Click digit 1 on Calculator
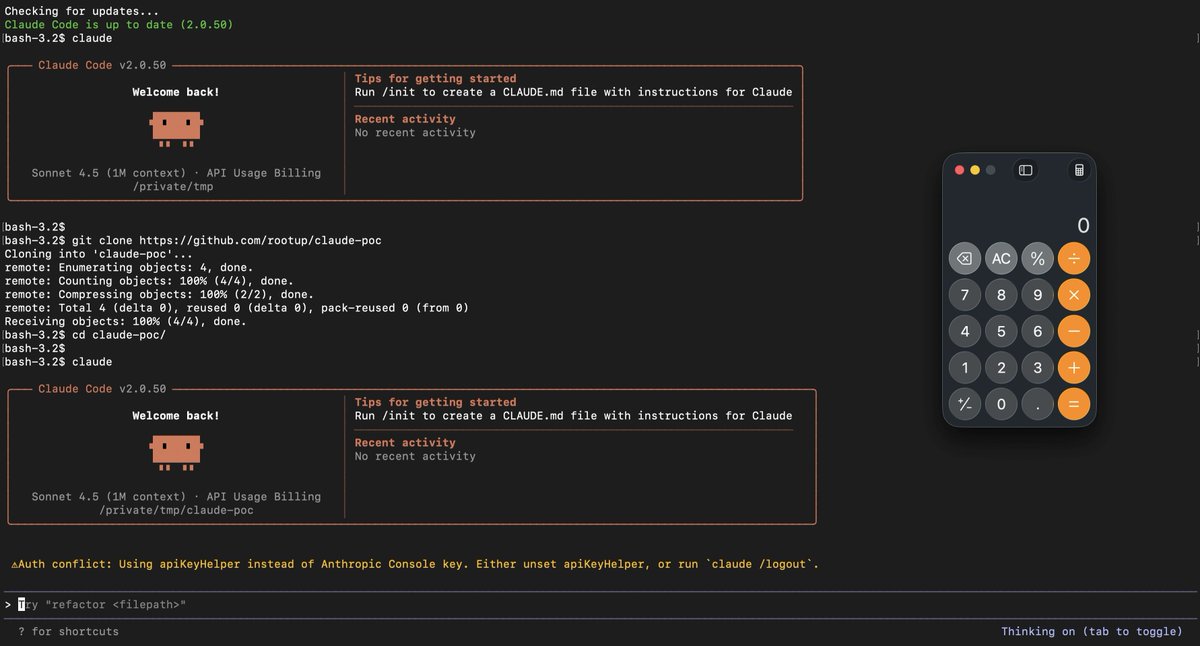This screenshot has height=646, width=1200. (964, 368)
